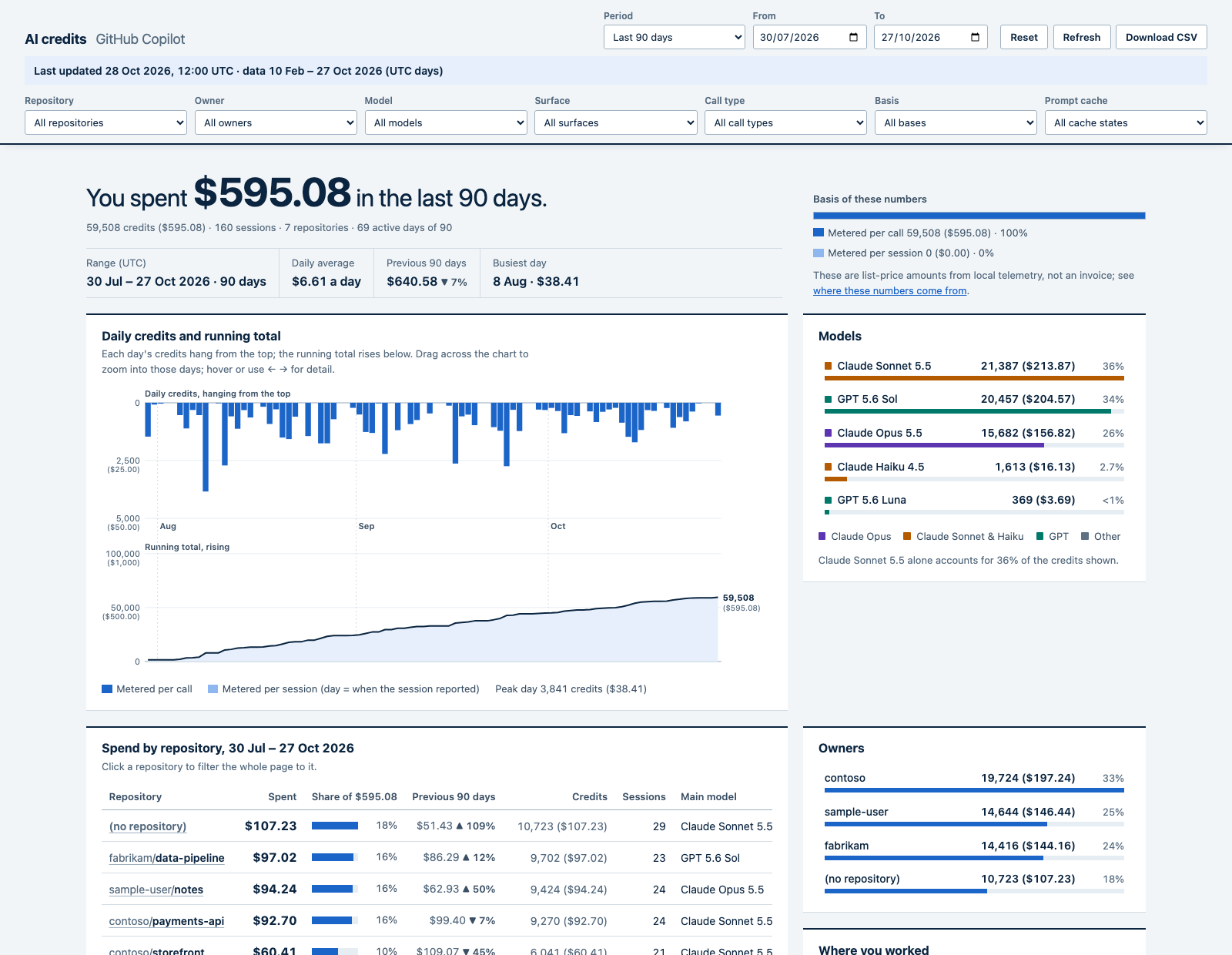This screenshot has height=955, width=1232.
Task: Open the calendar picker in To date
Action: [975, 37]
